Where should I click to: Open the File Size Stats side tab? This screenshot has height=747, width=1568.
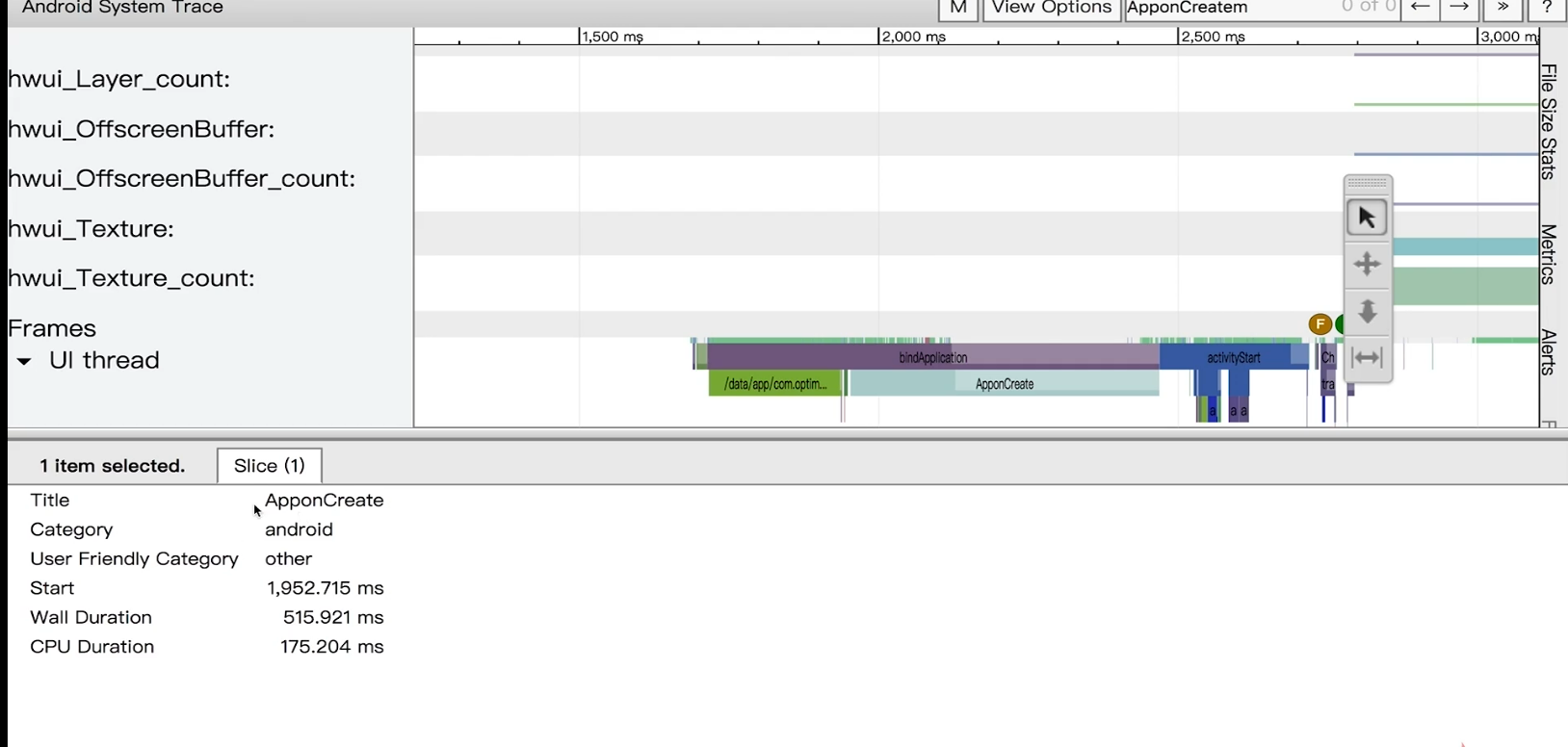[x=1549, y=122]
